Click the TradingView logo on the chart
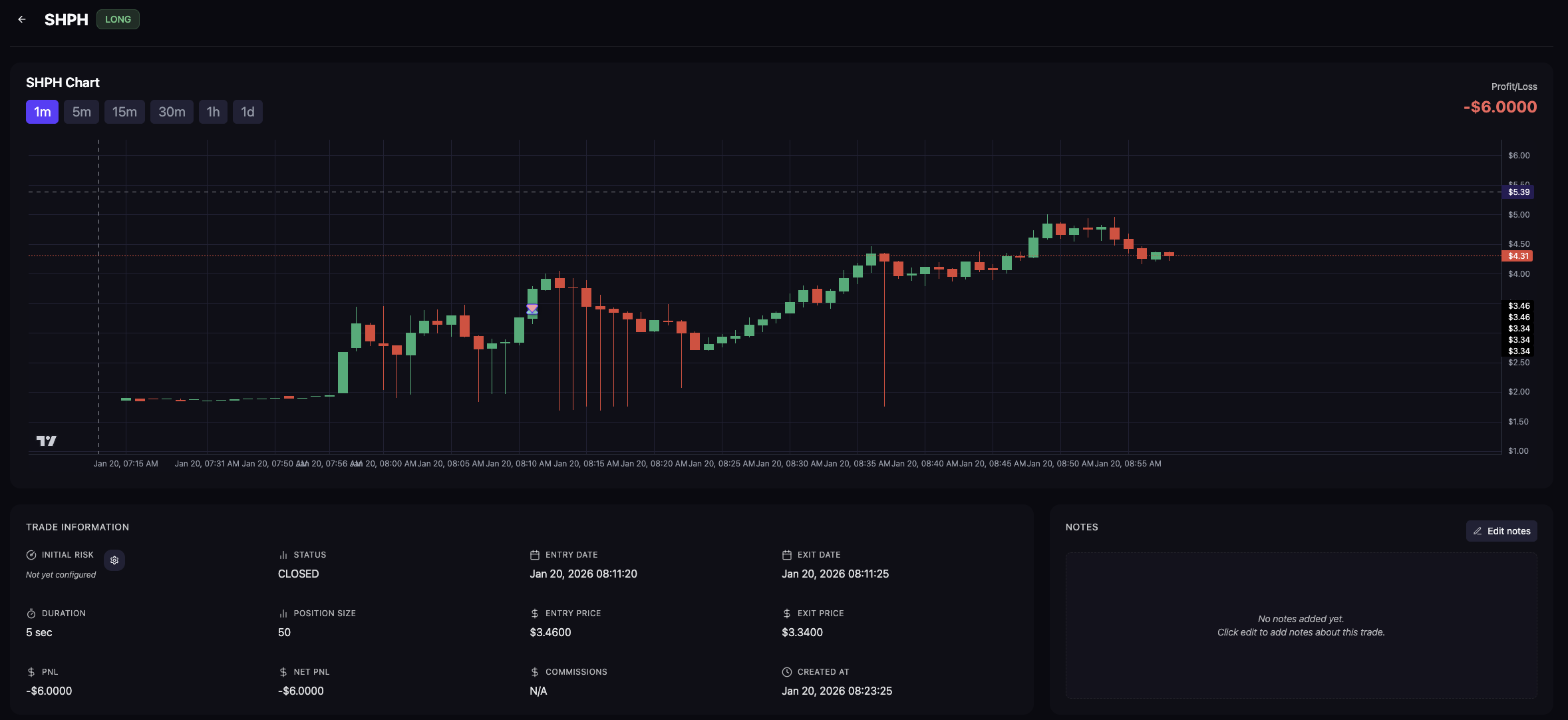 (x=46, y=441)
